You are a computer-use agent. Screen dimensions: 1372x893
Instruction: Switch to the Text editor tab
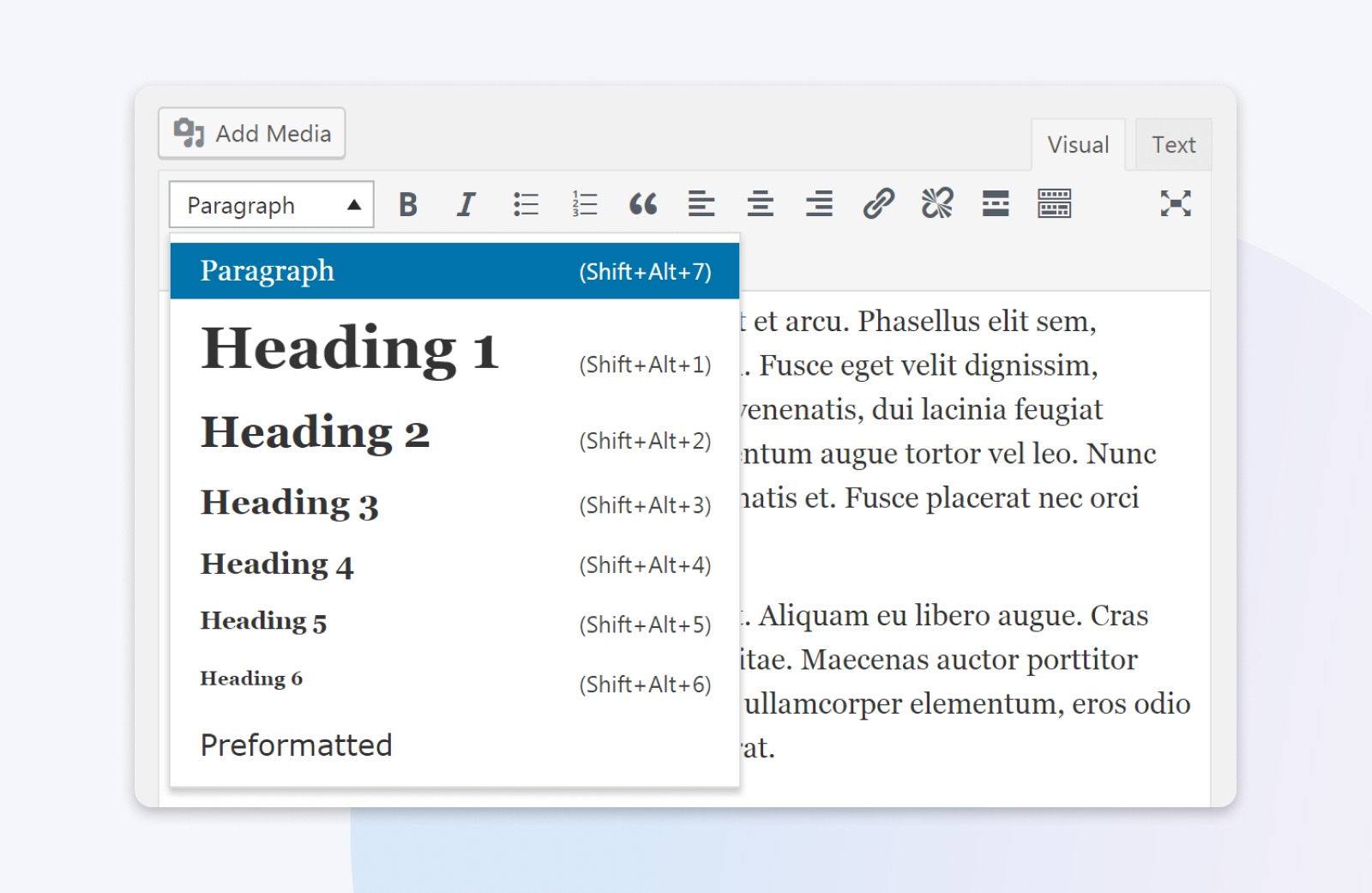1172,145
